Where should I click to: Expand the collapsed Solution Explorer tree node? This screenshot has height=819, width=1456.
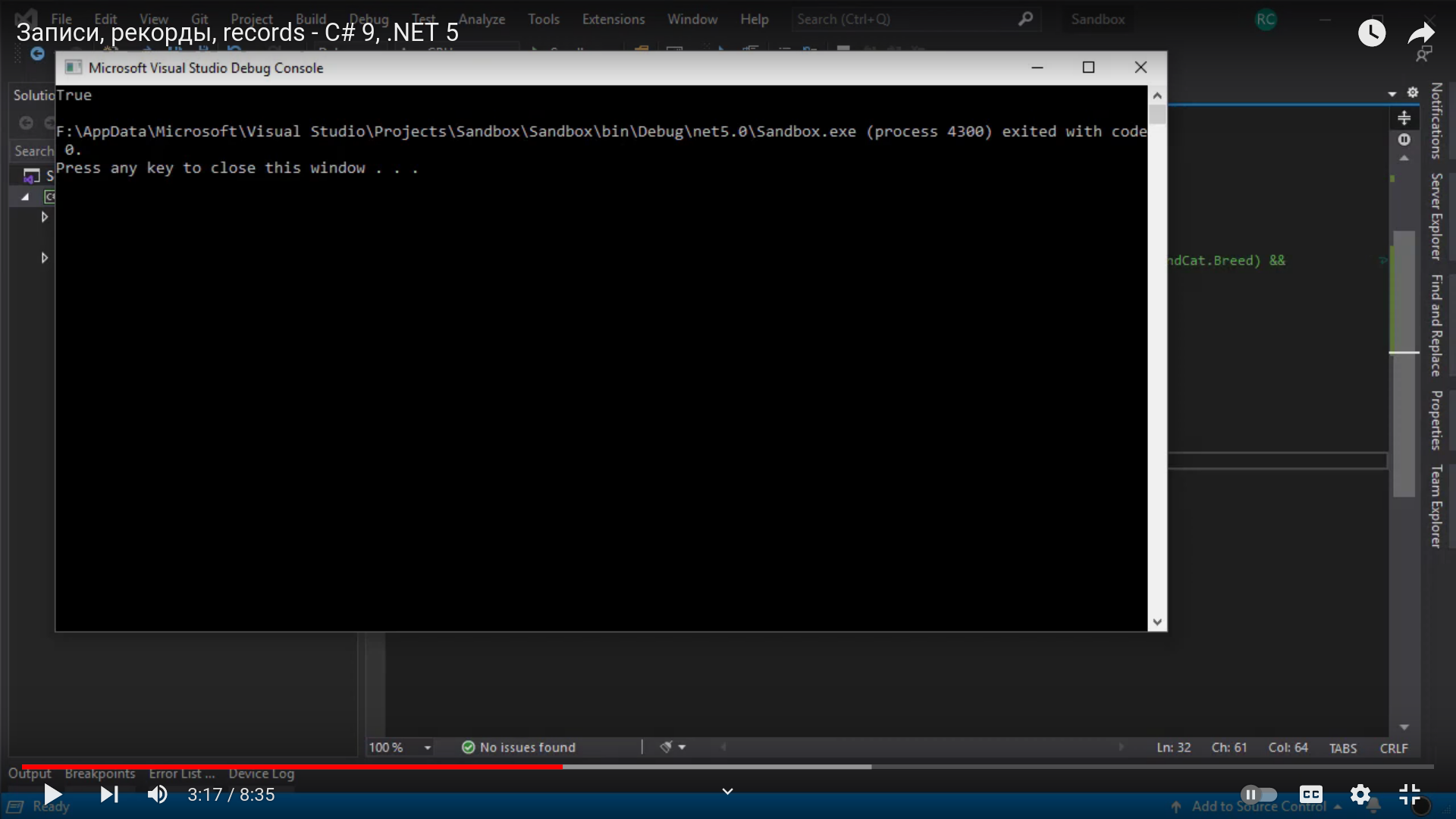click(44, 217)
